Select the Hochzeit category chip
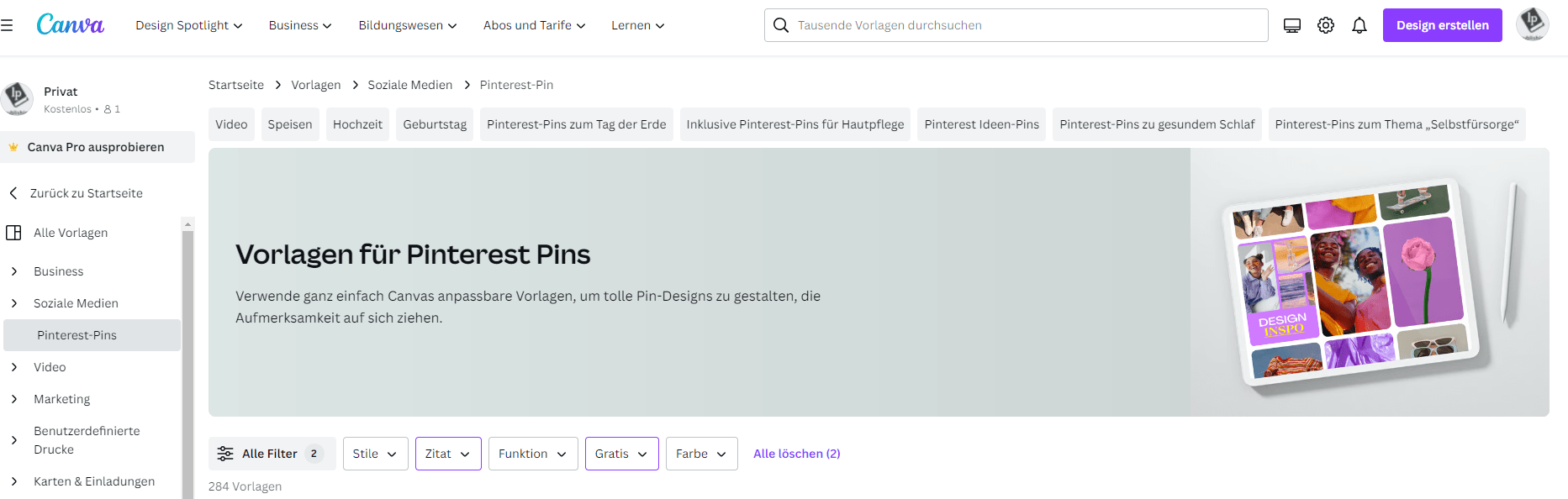1568x499 pixels. tap(357, 124)
